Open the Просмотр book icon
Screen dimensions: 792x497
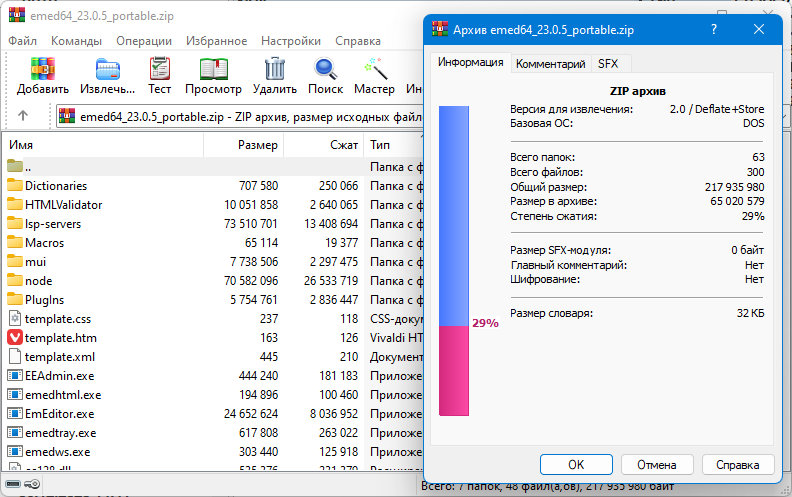[214, 69]
